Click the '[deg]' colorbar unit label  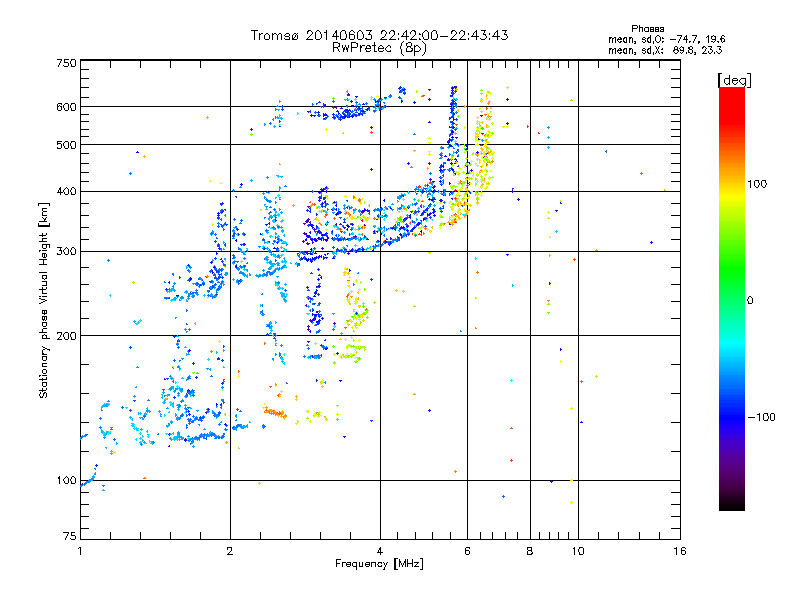click(x=734, y=80)
